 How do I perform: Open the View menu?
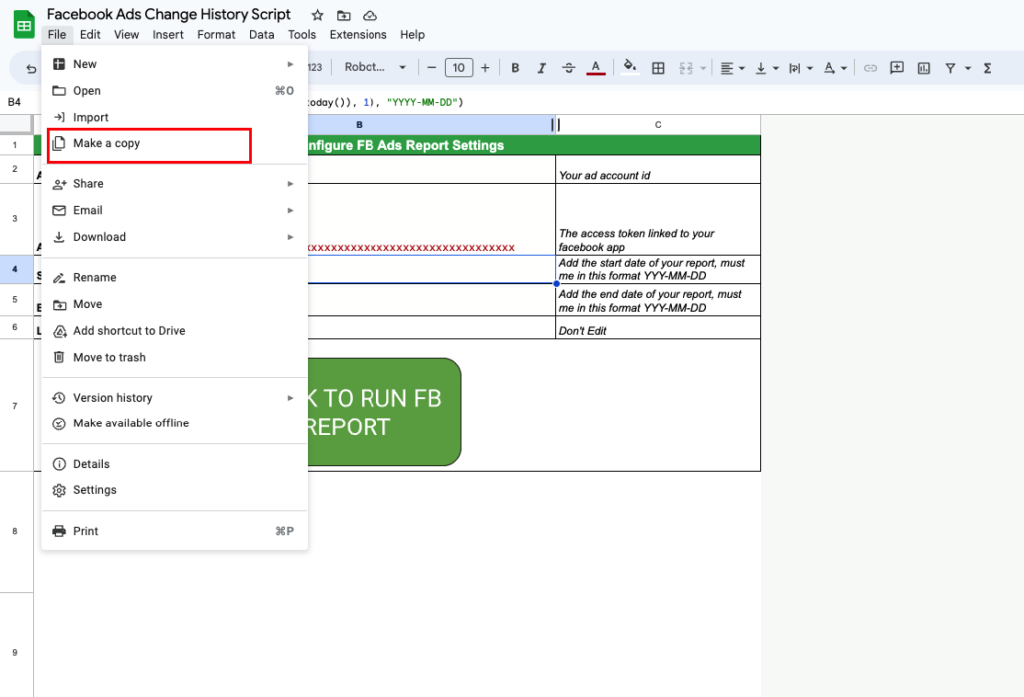(126, 35)
